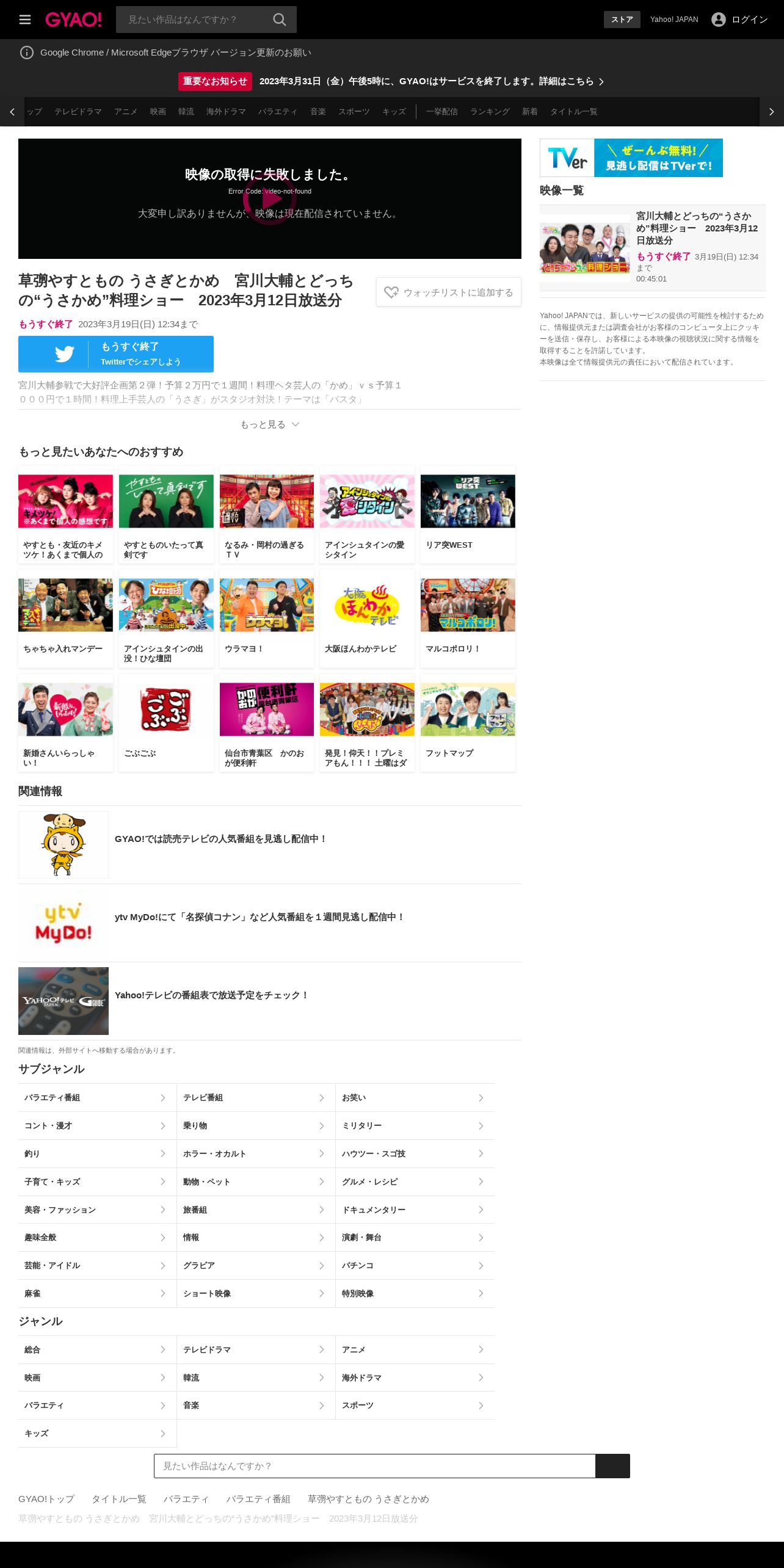The height and width of the screenshot is (1568, 784).
Task: Open the グルメ・レシピ subgenre row
Action: point(415,1181)
